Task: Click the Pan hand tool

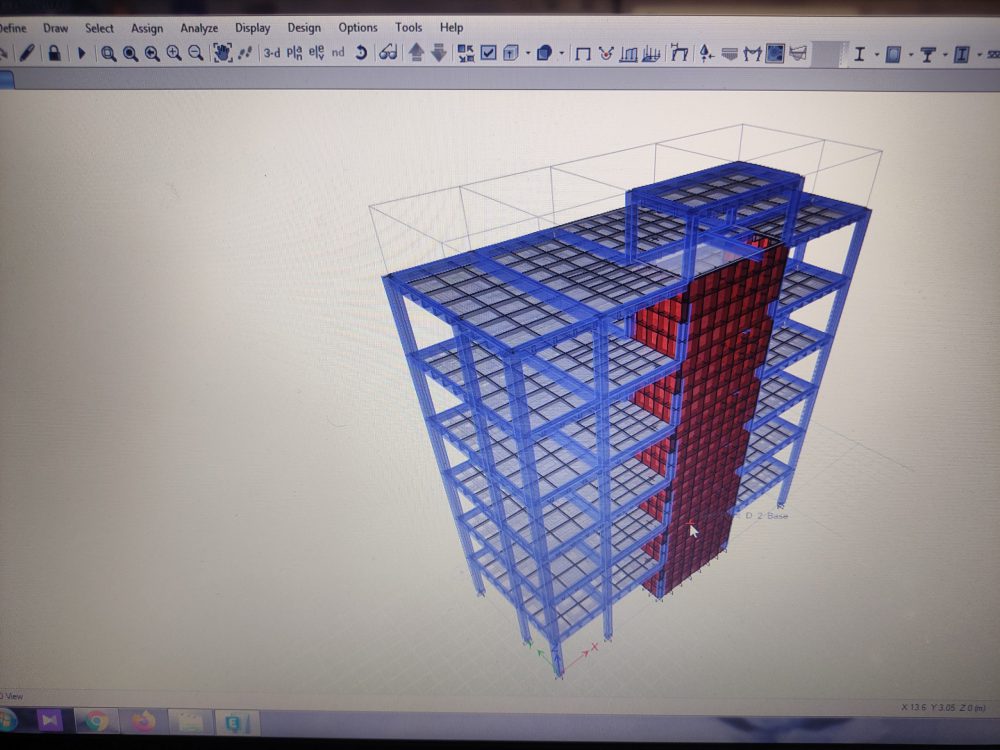Action: (222, 54)
